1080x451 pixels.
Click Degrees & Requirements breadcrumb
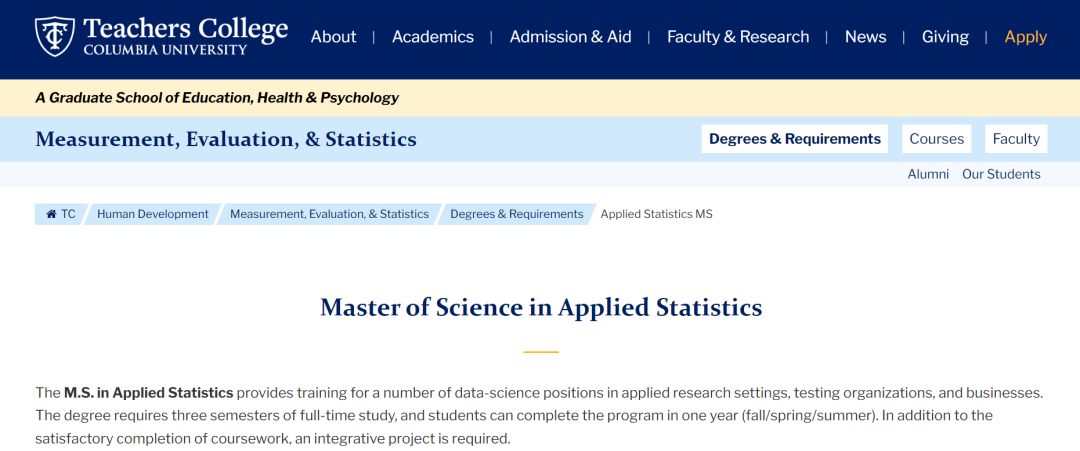[x=517, y=214]
